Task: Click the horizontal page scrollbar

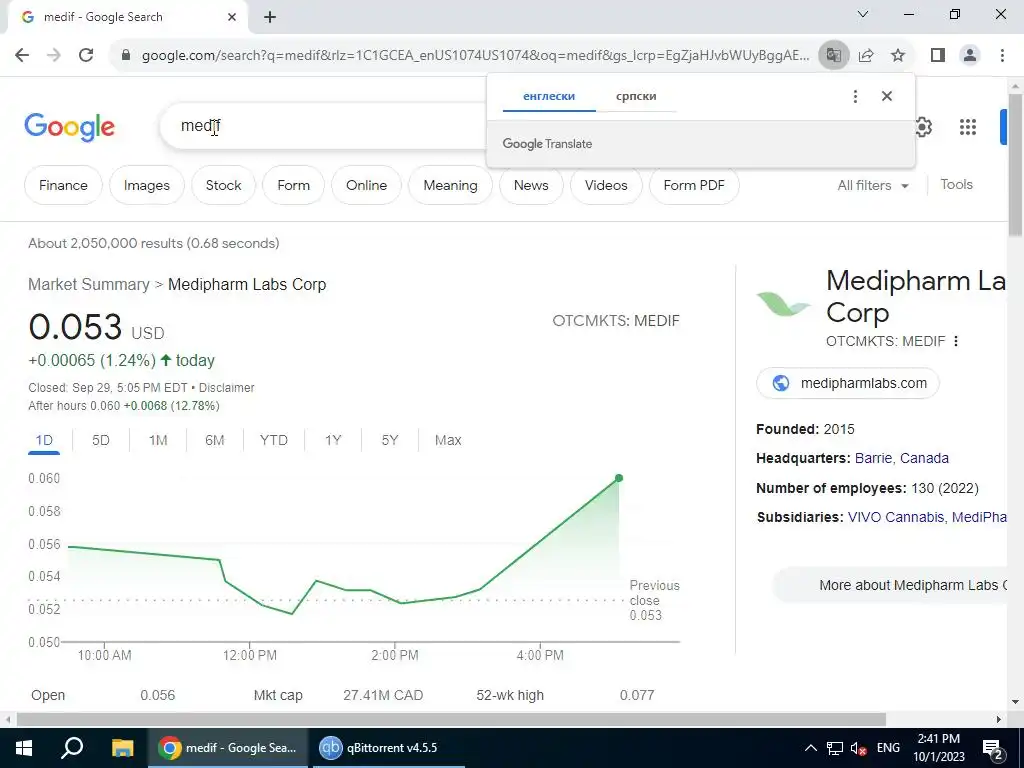Action: tap(451, 719)
